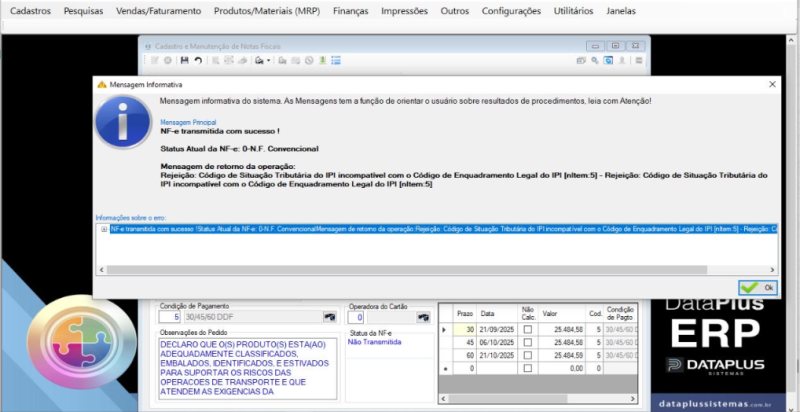Click the Operadora do Cartão code field
Viewport: 800px width, 412px height.
pos(356,317)
